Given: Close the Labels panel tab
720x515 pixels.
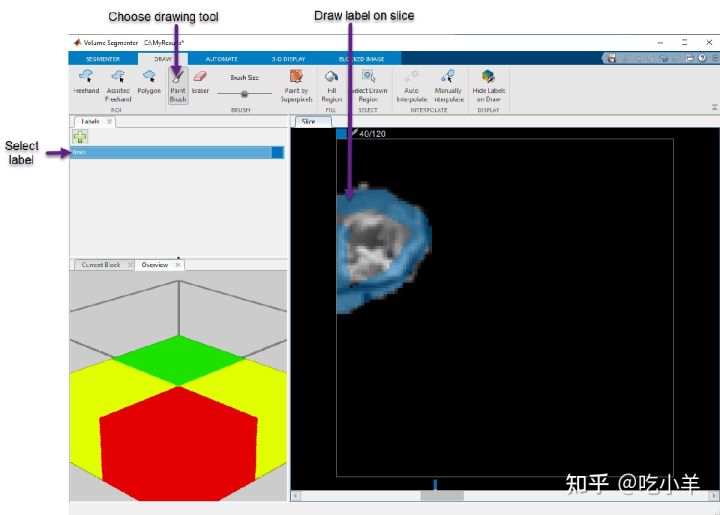Looking at the screenshot, I should 110,121.
